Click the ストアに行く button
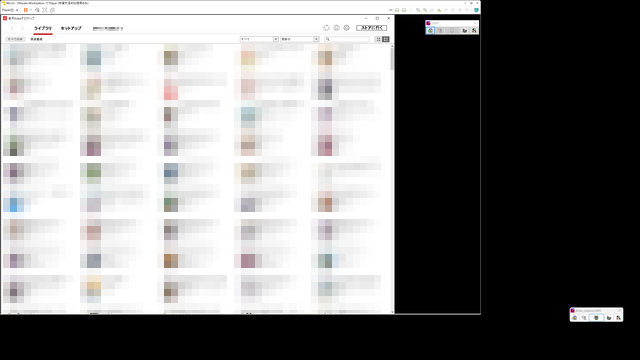The image size is (640, 360). pos(371,28)
